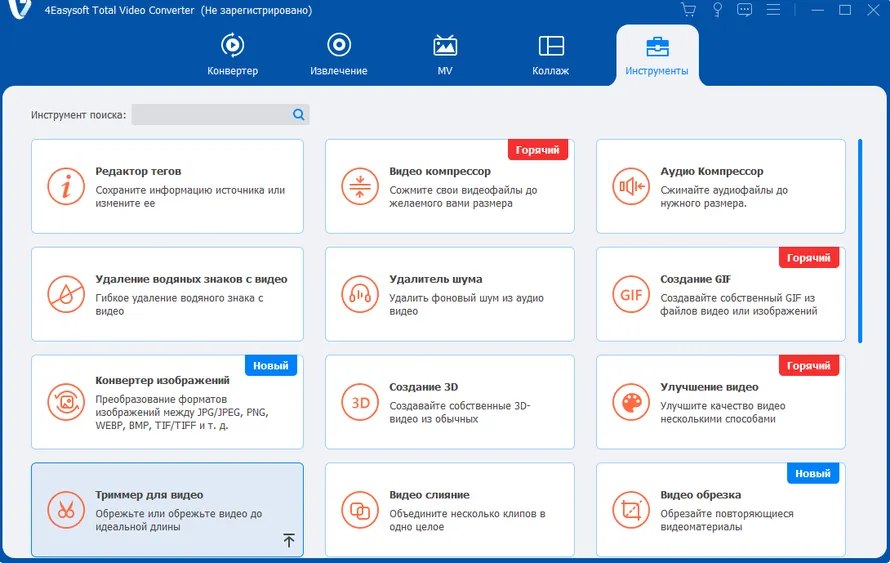The width and height of the screenshot is (890, 563).
Task: Click the shopping cart icon
Action: [689, 10]
